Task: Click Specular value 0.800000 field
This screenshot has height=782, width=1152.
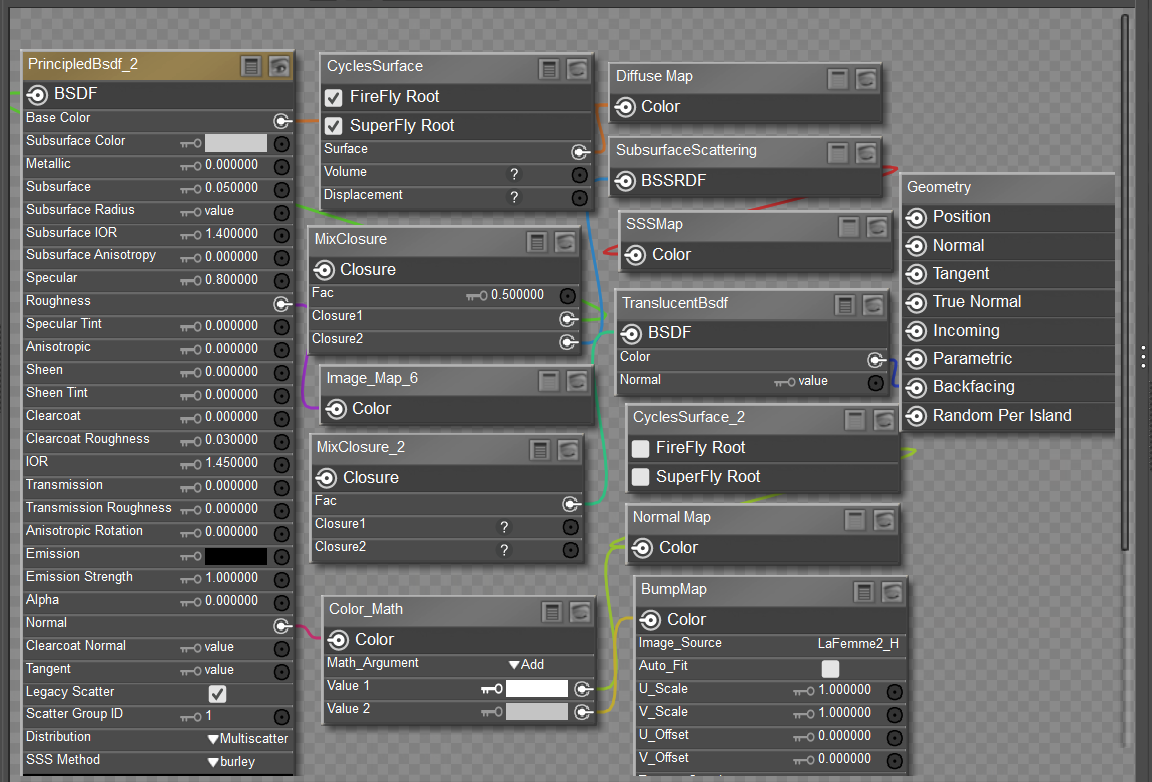Action: [x=231, y=279]
